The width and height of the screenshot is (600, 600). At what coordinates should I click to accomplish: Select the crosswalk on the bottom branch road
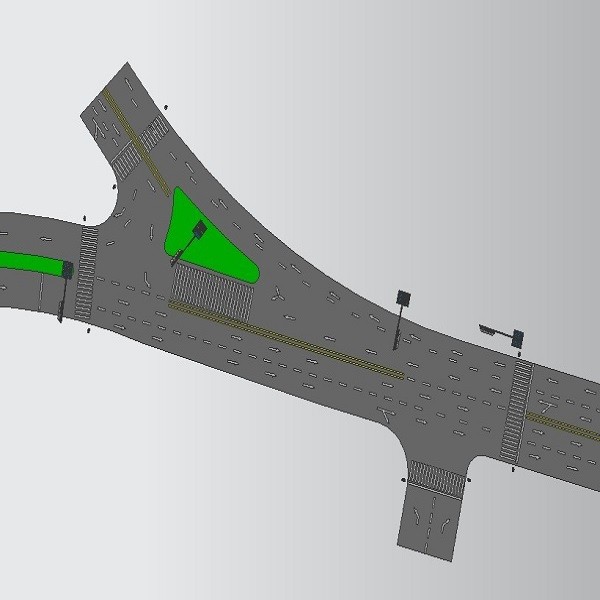437,479
